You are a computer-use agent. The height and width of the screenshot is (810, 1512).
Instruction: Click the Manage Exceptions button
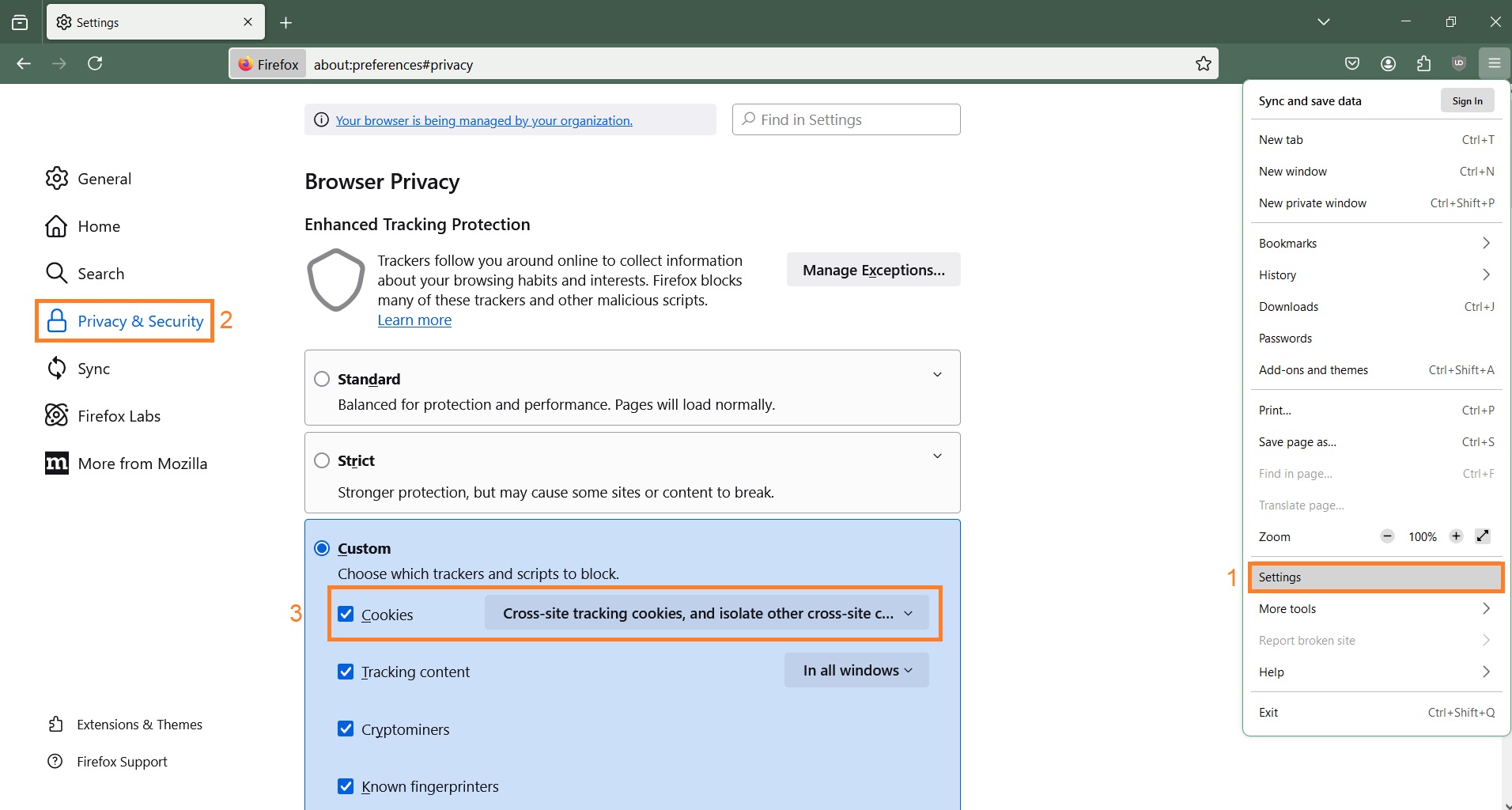[873, 269]
